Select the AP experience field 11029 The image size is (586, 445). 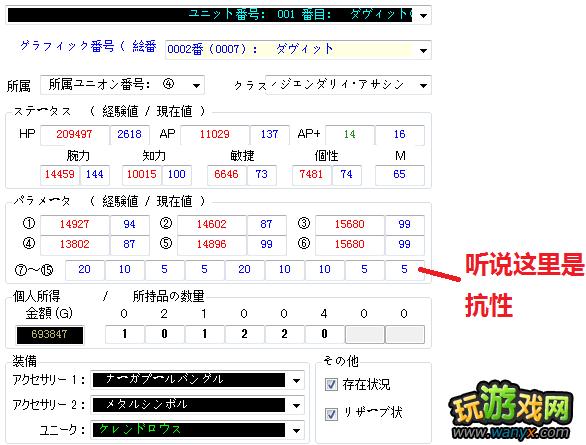tap(215, 135)
